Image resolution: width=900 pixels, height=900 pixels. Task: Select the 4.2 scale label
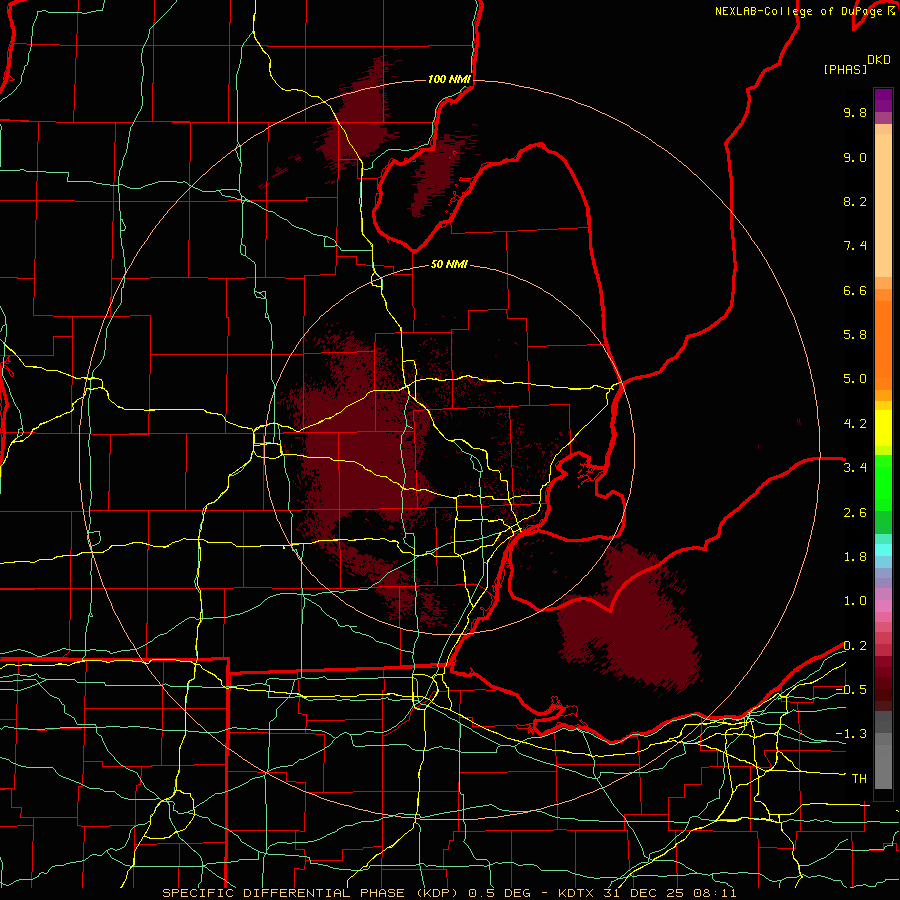tap(855, 424)
